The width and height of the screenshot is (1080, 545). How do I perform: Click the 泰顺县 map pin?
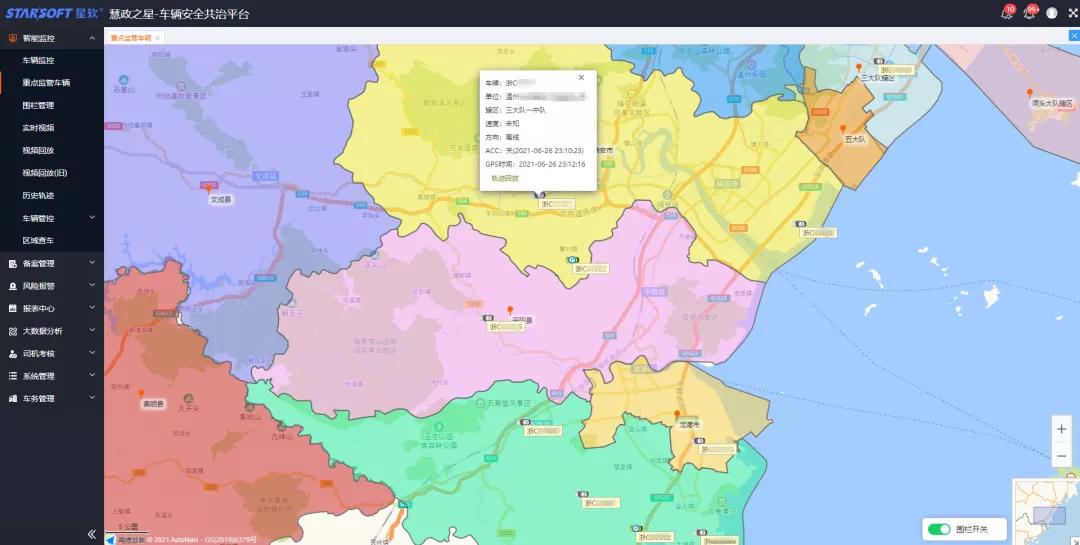tap(141, 393)
